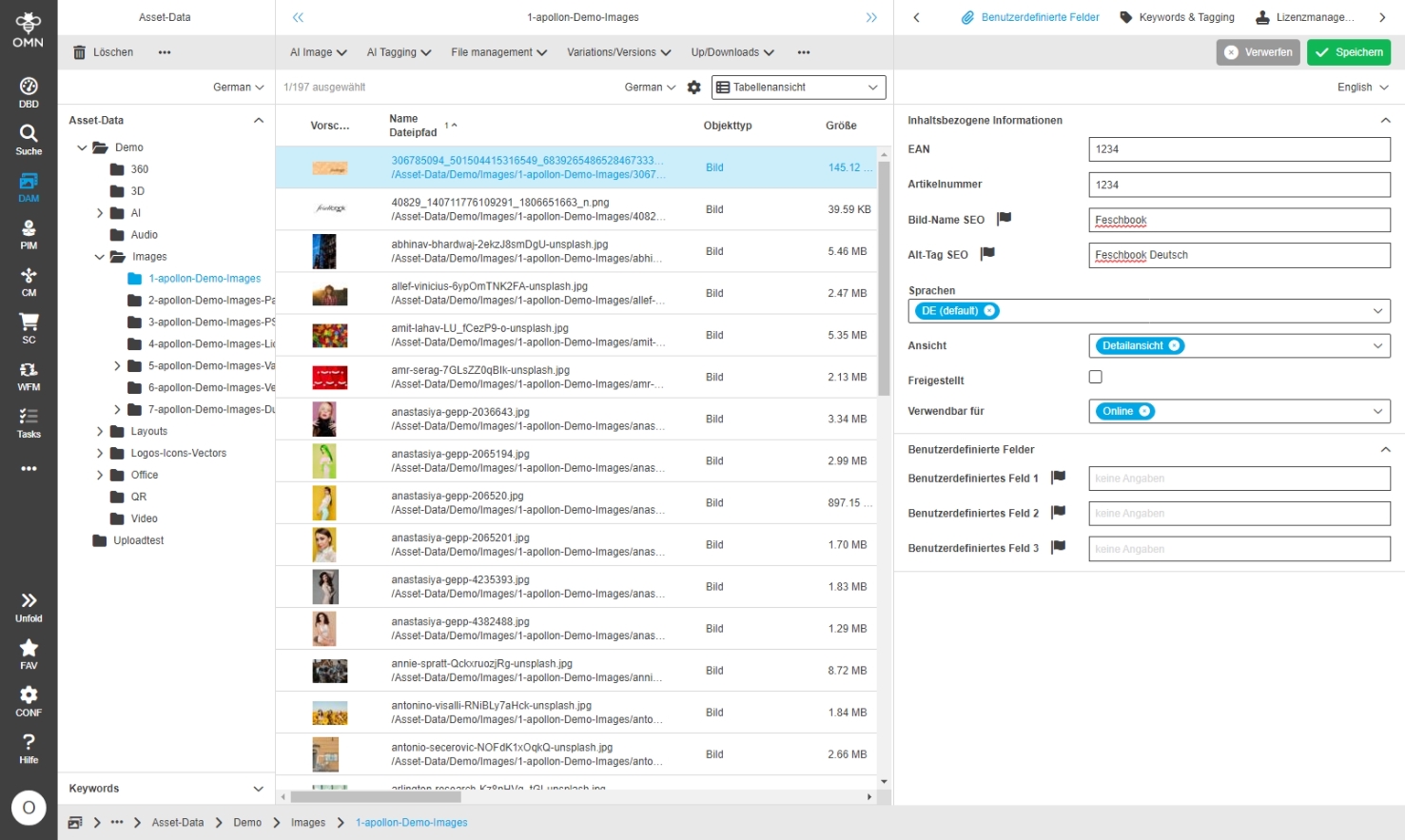Open FAV favorites star icon

[x=29, y=654]
